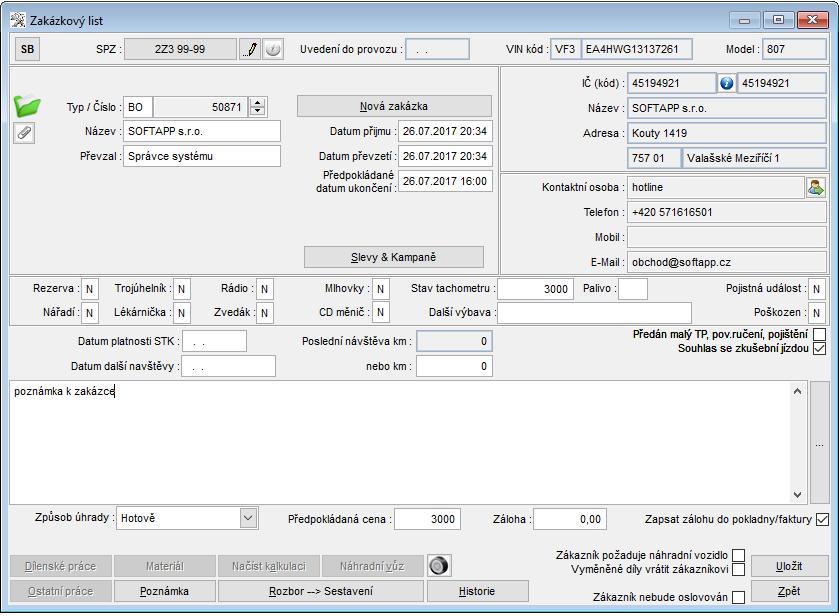The width and height of the screenshot is (839, 616).
Task: Click the 'nebo km' field
Action: (454, 367)
